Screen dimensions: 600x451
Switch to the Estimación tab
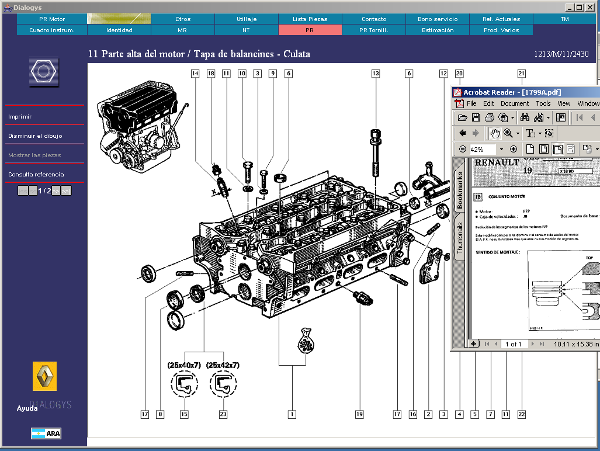pos(437,30)
